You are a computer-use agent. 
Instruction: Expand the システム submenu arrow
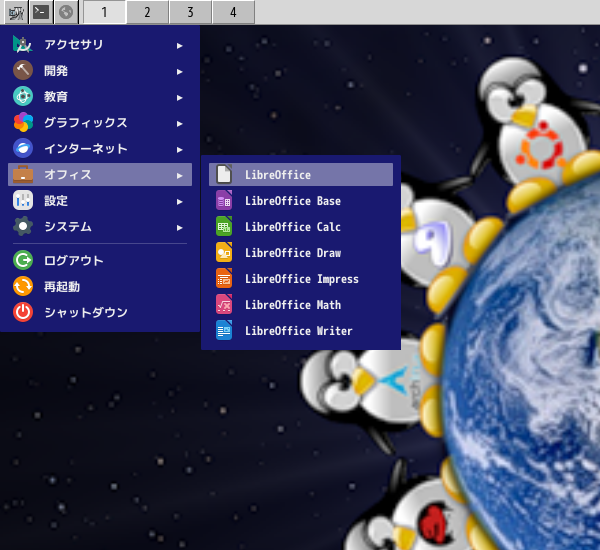(179, 228)
